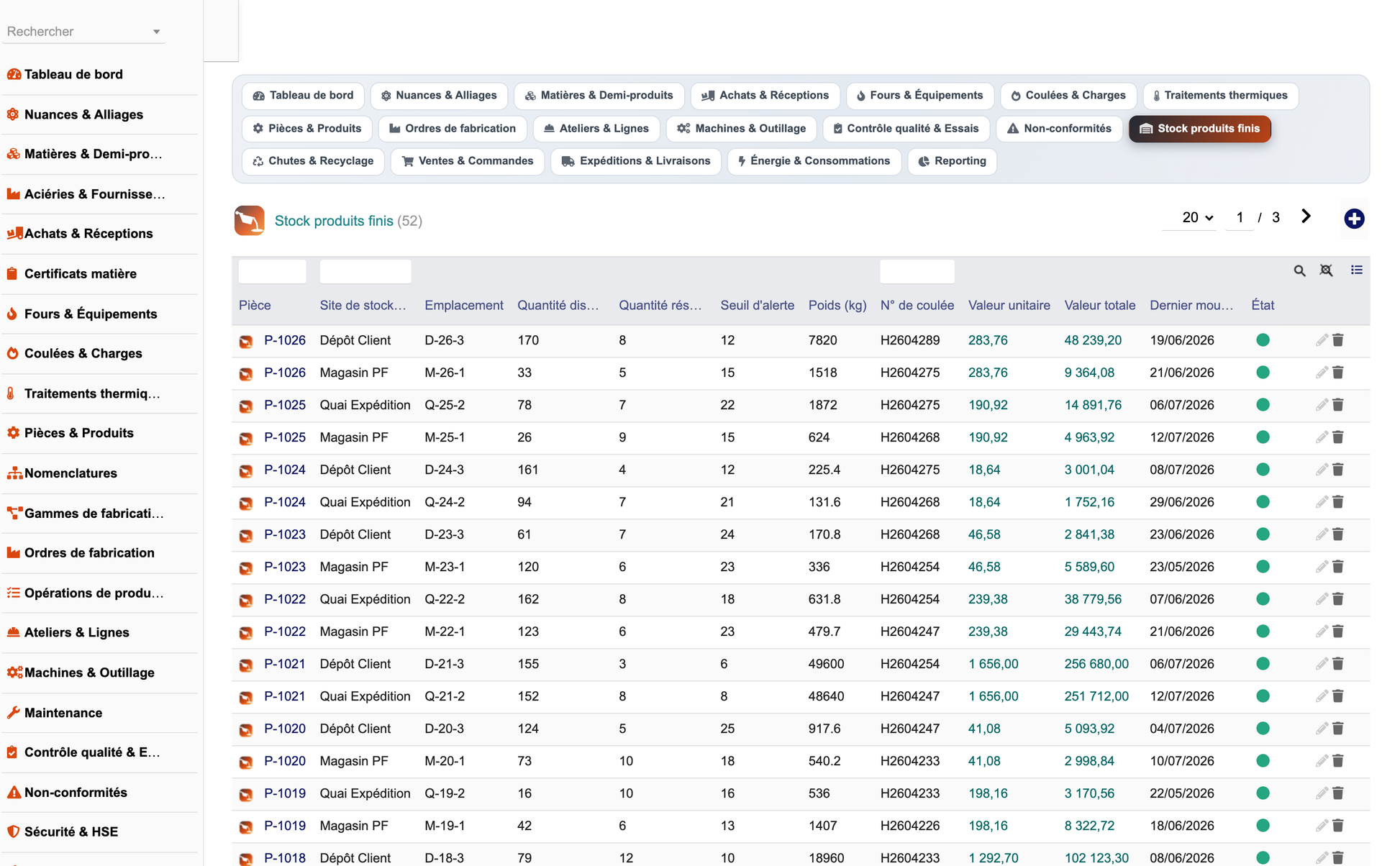Clear filters with crossed-out magnifier icon
This screenshot has height=866, width=1400.
(x=1326, y=270)
